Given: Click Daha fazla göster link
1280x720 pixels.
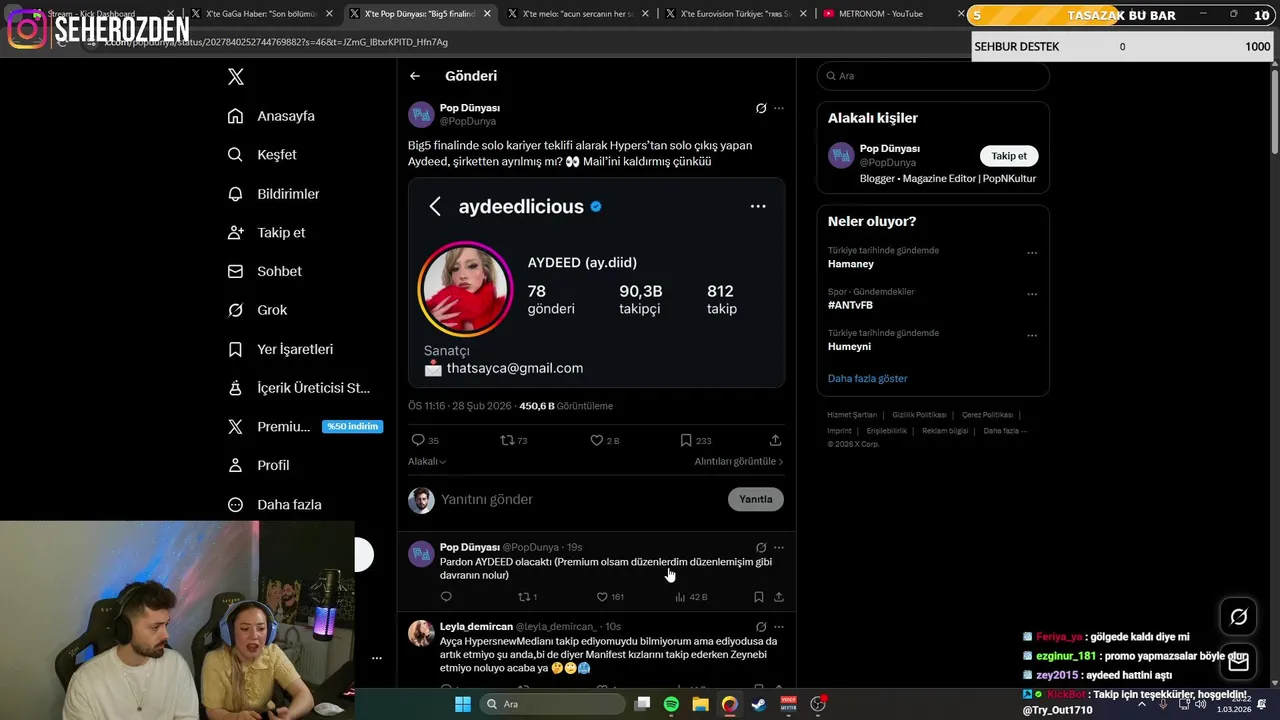Looking at the screenshot, I should click(x=867, y=379).
